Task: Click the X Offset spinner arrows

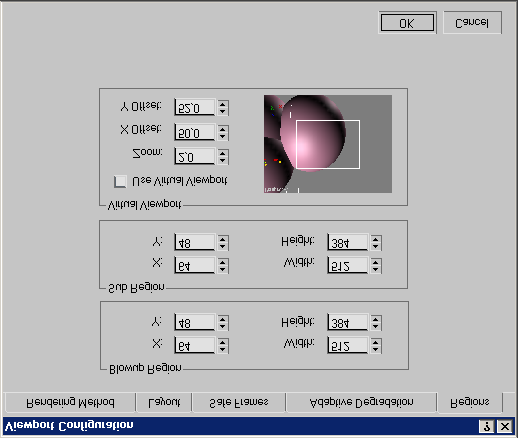Action: tap(223, 132)
